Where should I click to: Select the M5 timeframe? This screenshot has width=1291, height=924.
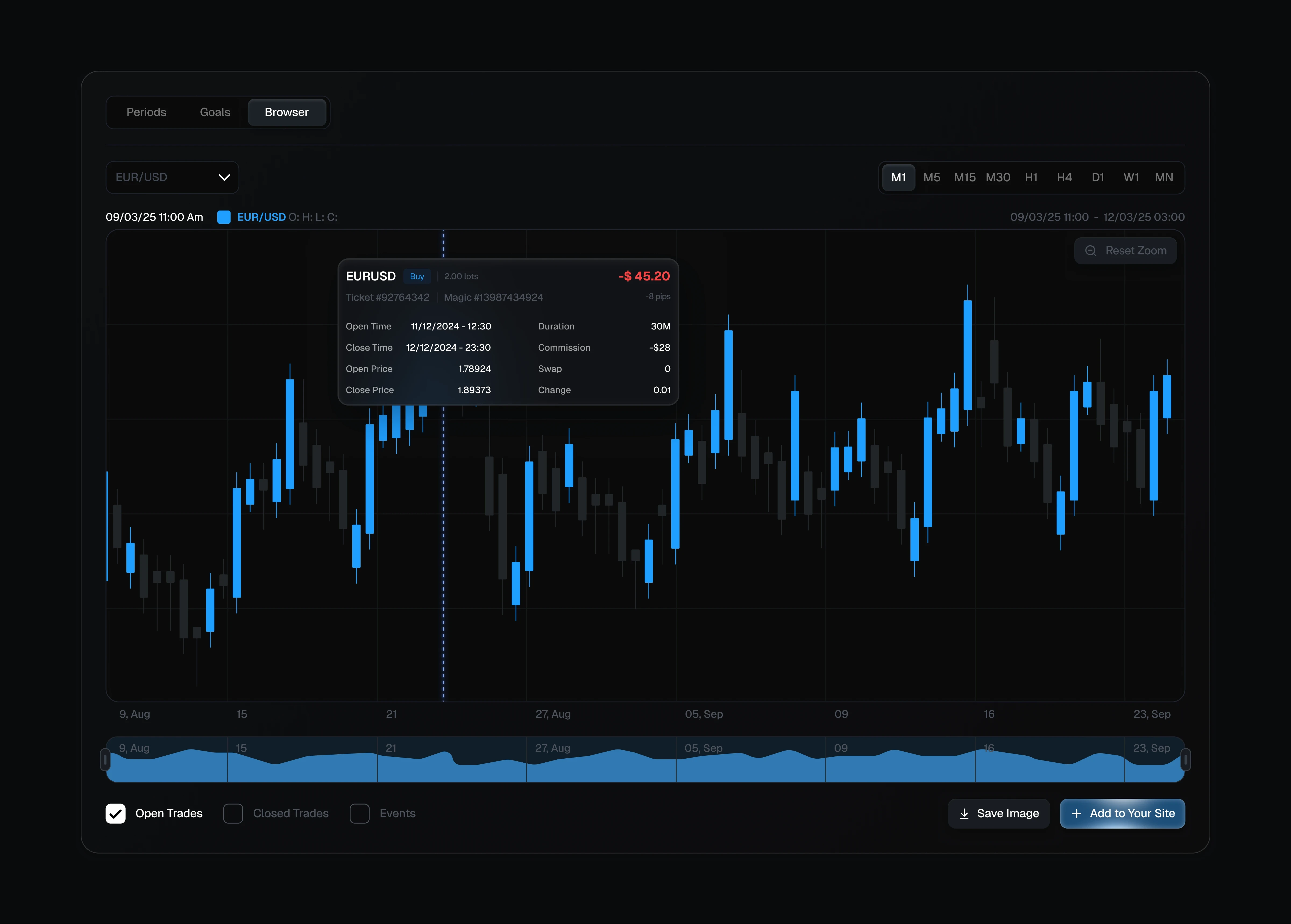tap(931, 177)
